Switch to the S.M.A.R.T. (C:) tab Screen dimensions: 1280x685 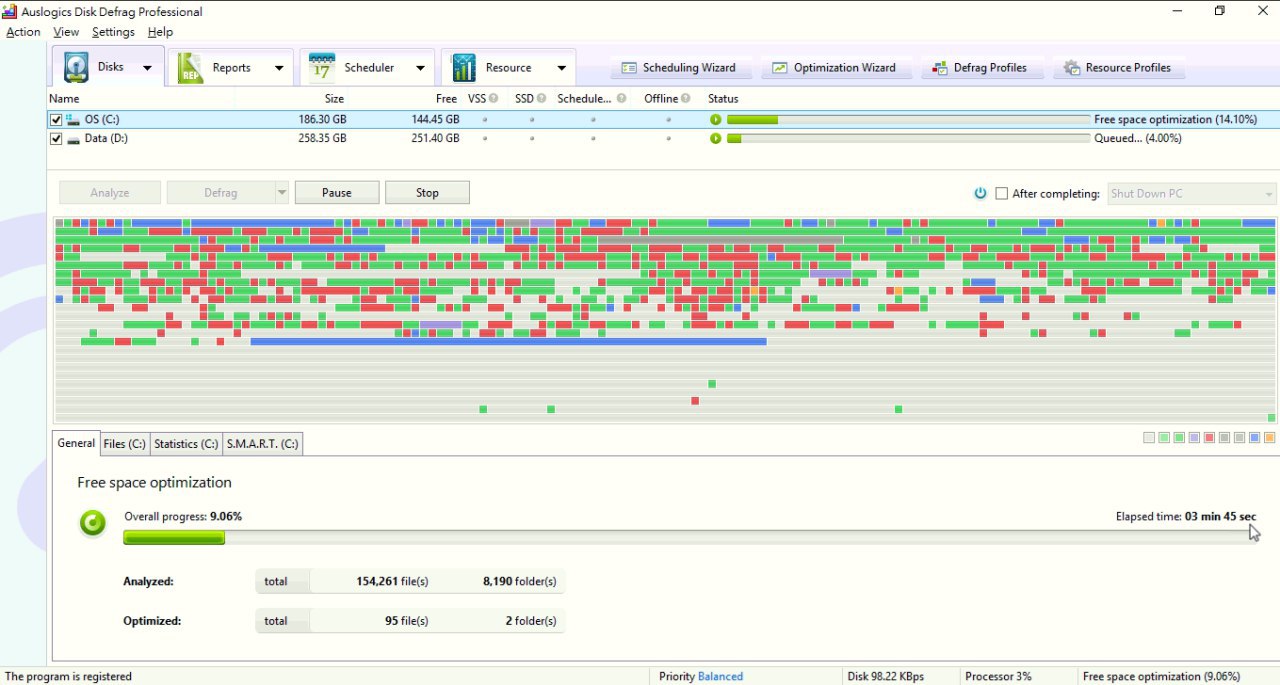(x=262, y=444)
